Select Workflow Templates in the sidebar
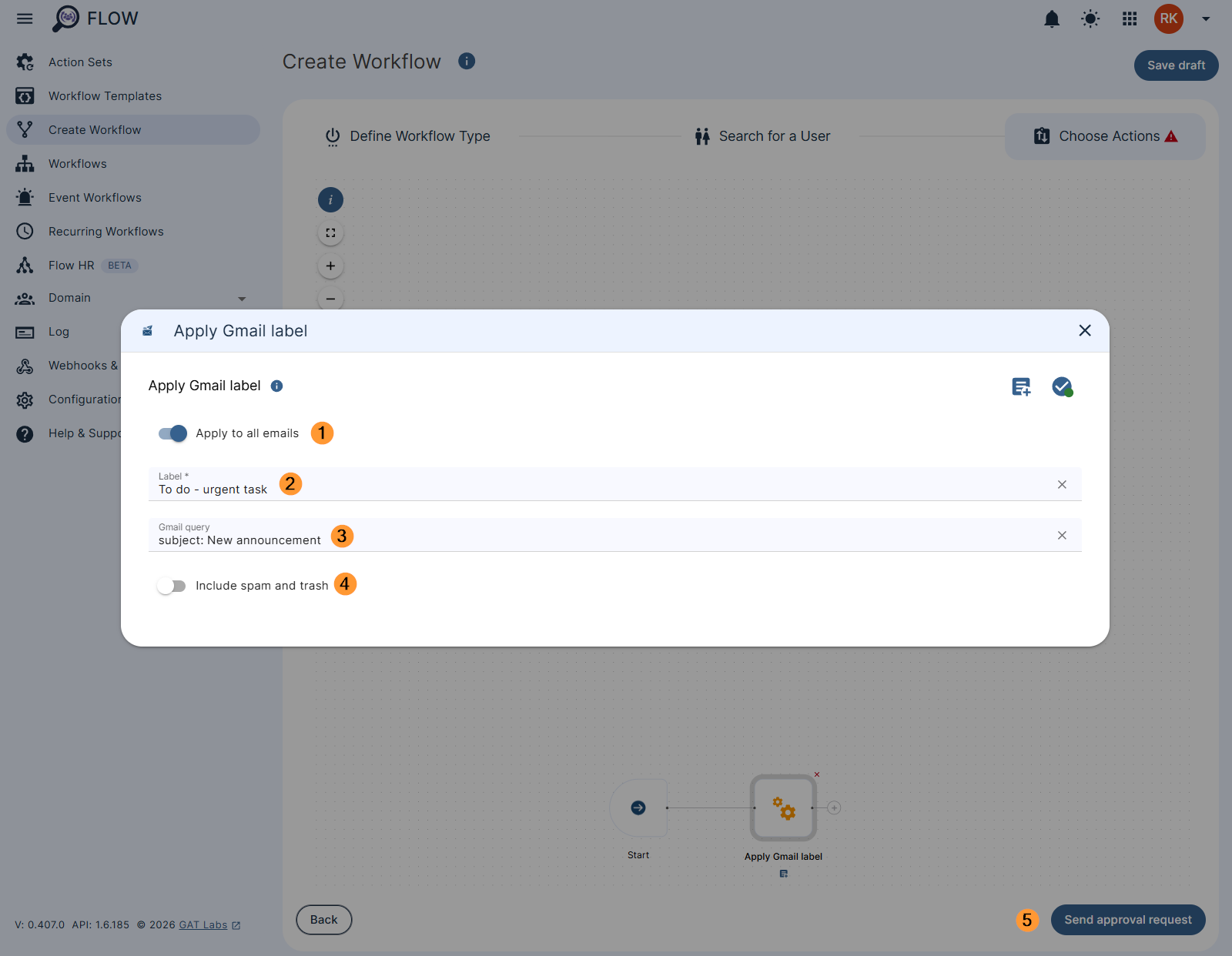 coord(105,95)
